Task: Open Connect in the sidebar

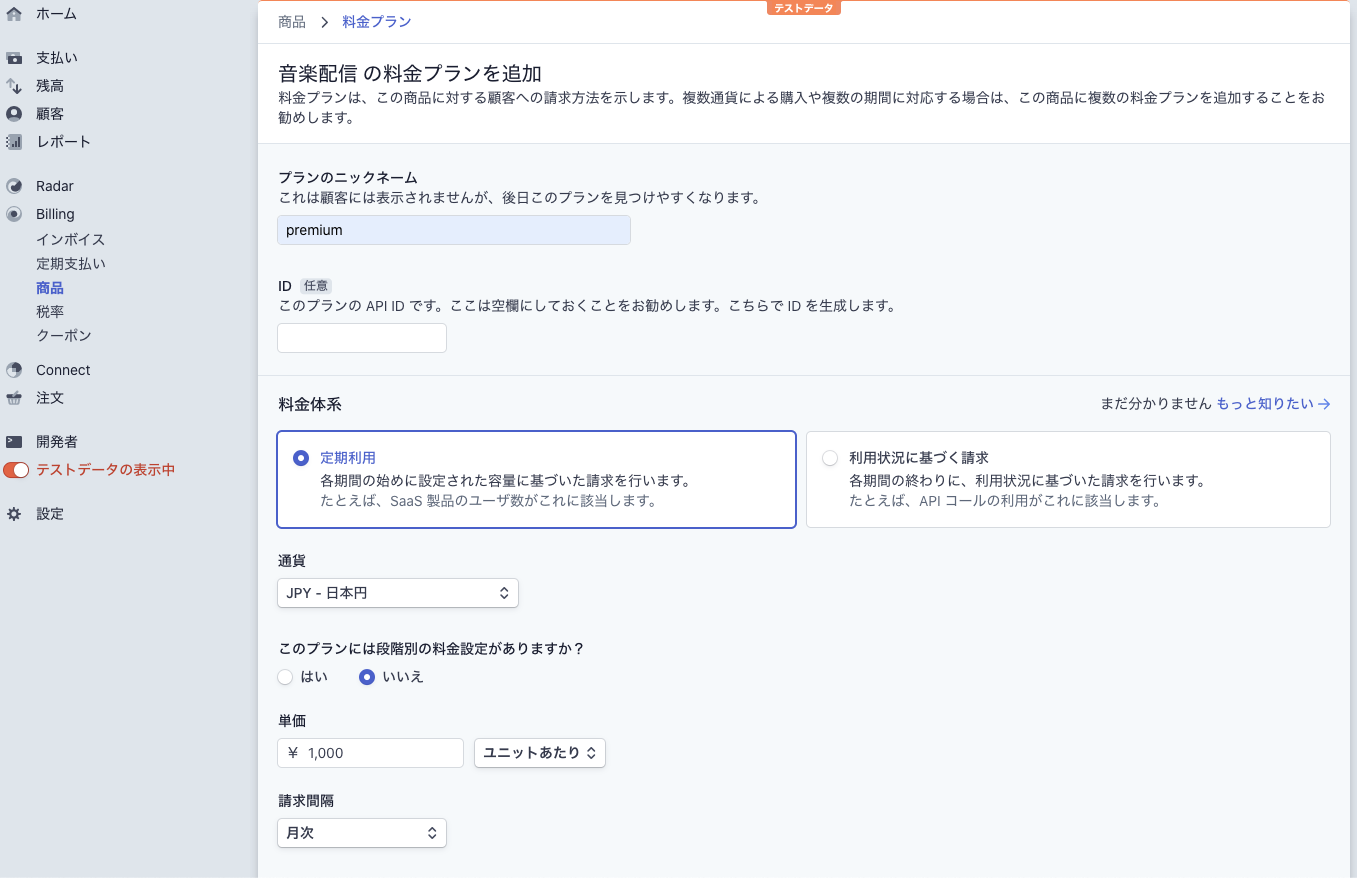Action: [x=63, y=370]
